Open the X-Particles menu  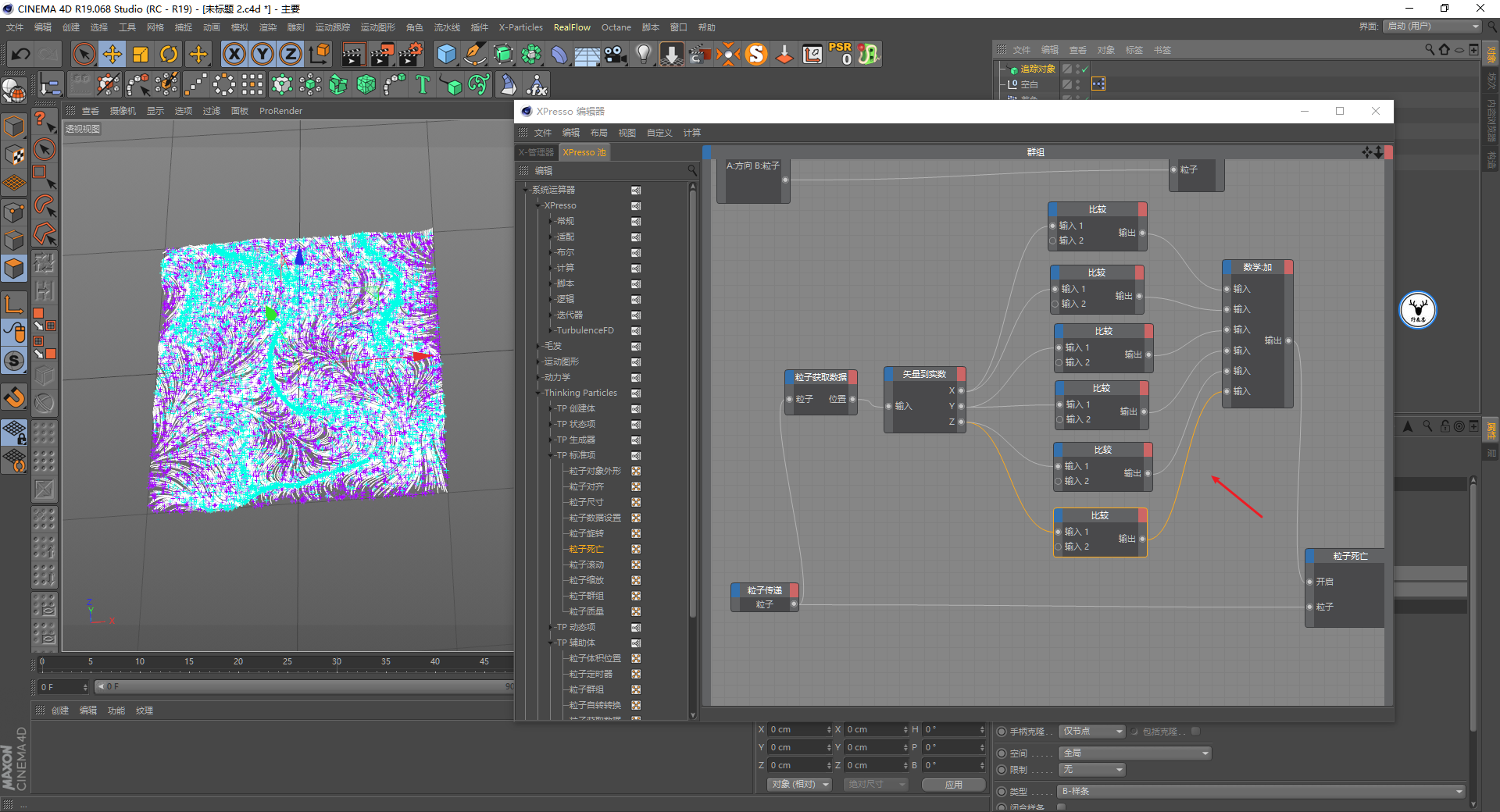pos(521,27)
